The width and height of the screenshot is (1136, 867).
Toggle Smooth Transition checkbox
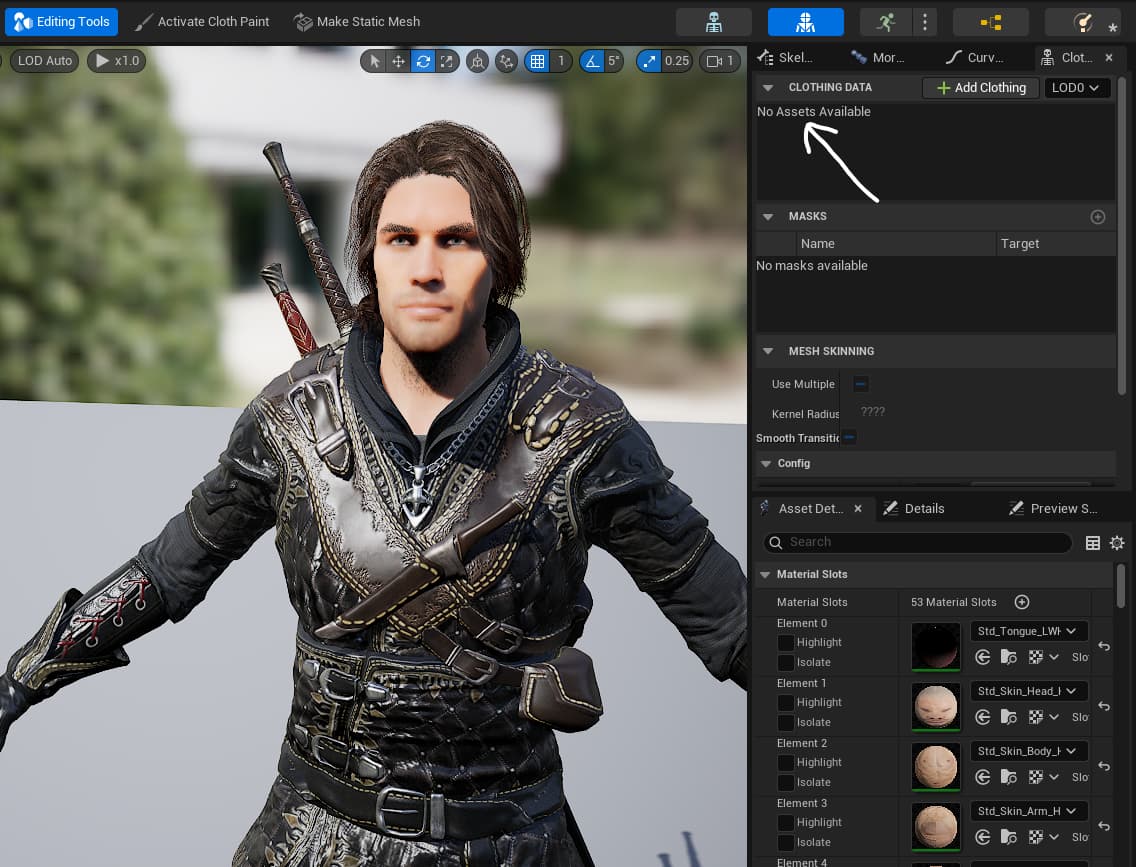click(x=849, y=437)
